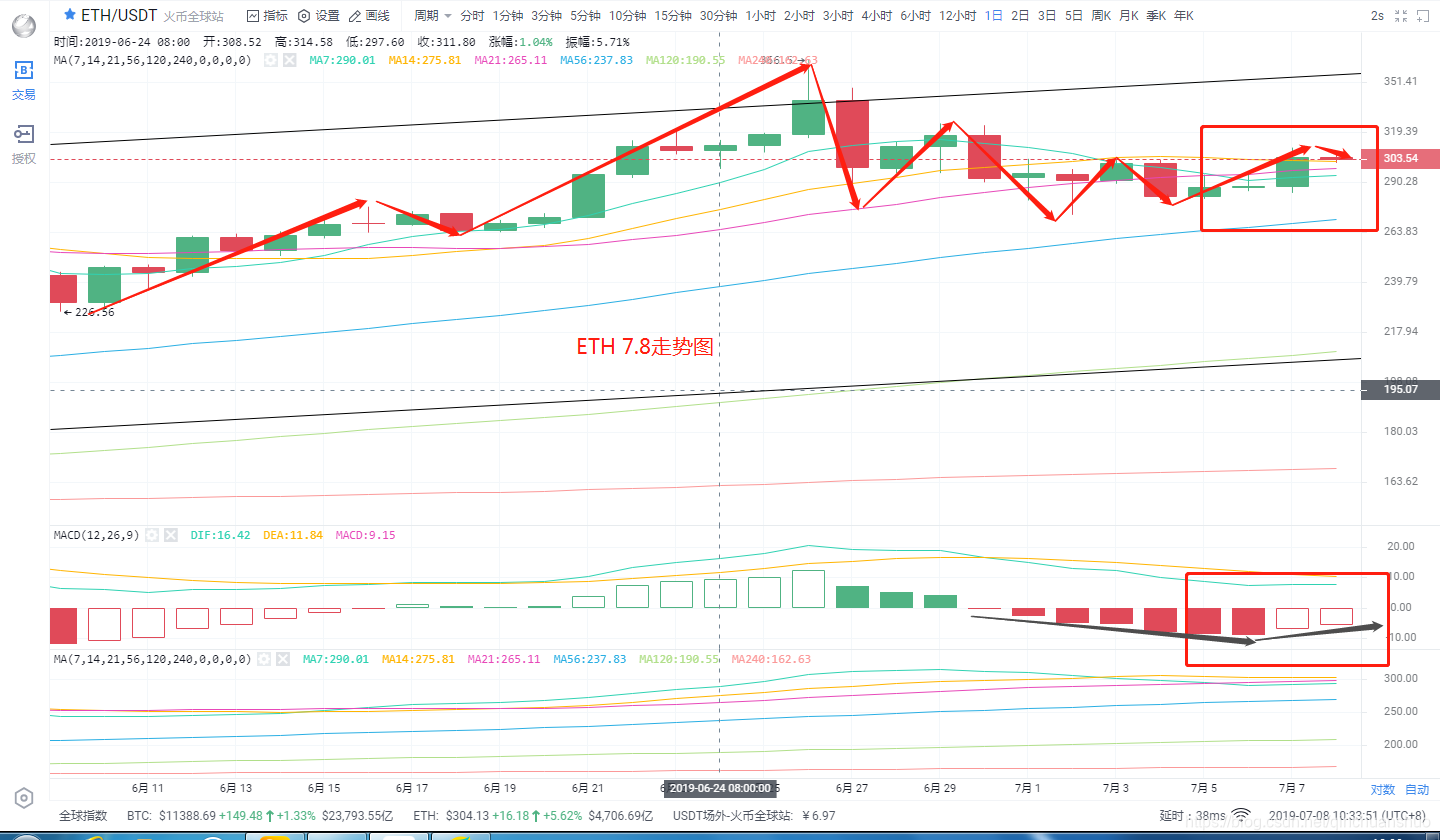Image resolution: width=1440 pixels, height=840 pixels.
Task: Remove the MACD indicator with X
Action: click(170, 535)
